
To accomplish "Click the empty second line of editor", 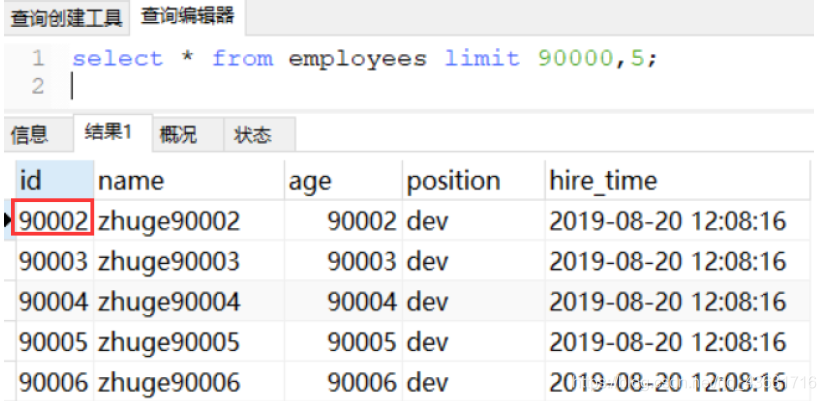I will [x=300, y=87].
